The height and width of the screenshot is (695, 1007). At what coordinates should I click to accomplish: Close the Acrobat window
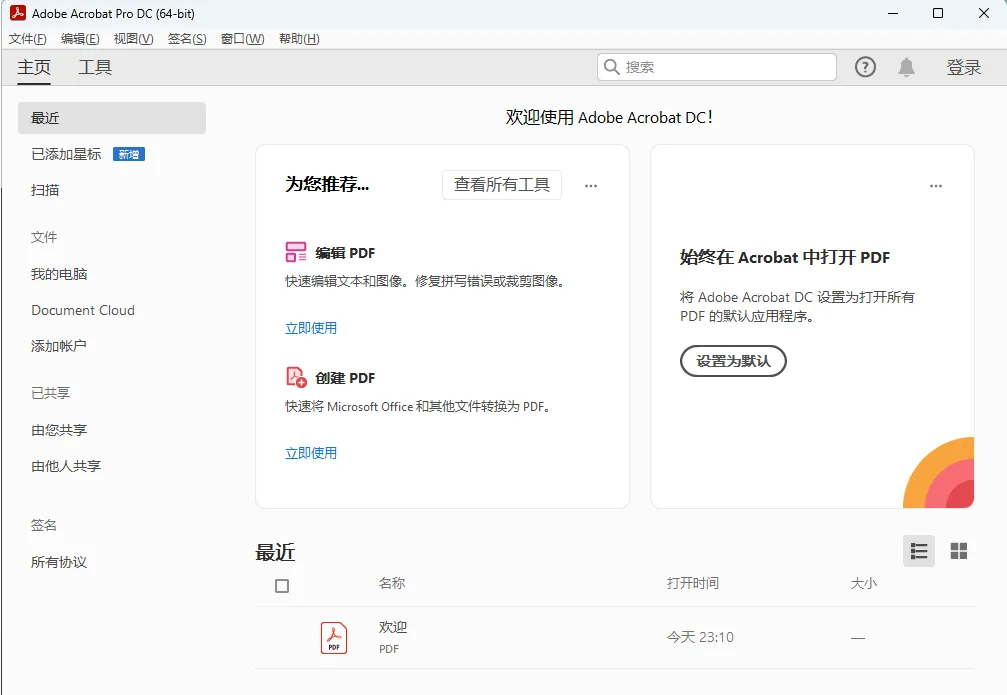pos(983,13)
